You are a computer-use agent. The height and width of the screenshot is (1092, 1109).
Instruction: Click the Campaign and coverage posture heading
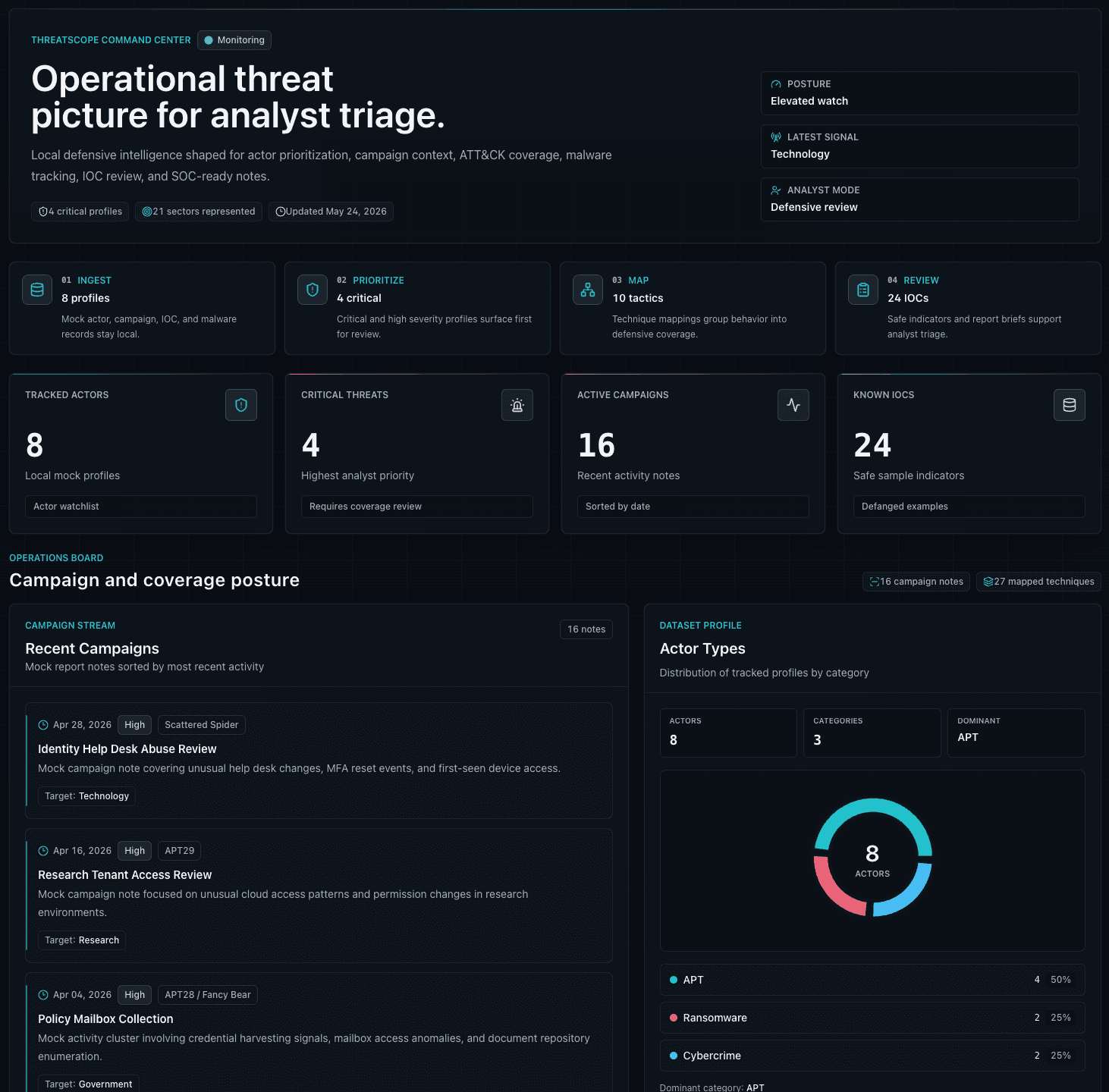coord(154,580)
